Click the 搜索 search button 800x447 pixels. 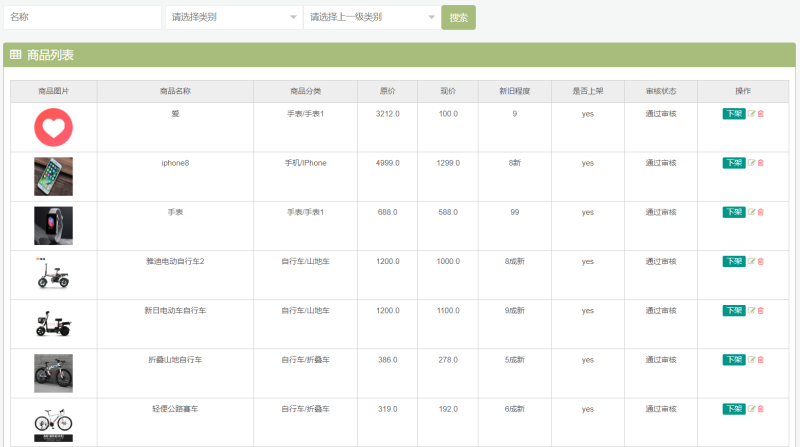point(458,18)
